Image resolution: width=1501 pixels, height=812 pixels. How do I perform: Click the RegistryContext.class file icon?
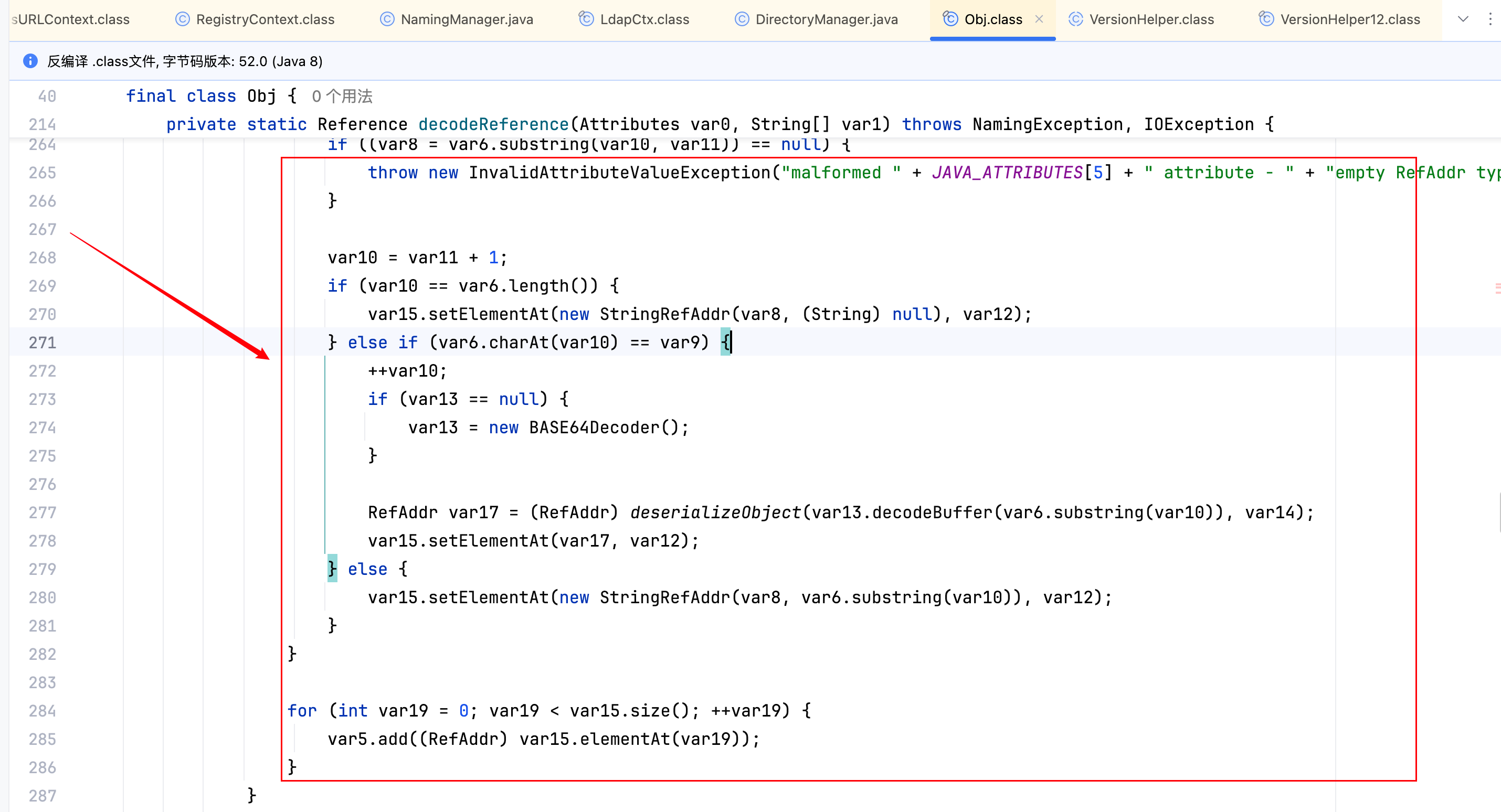coord(183,19)
